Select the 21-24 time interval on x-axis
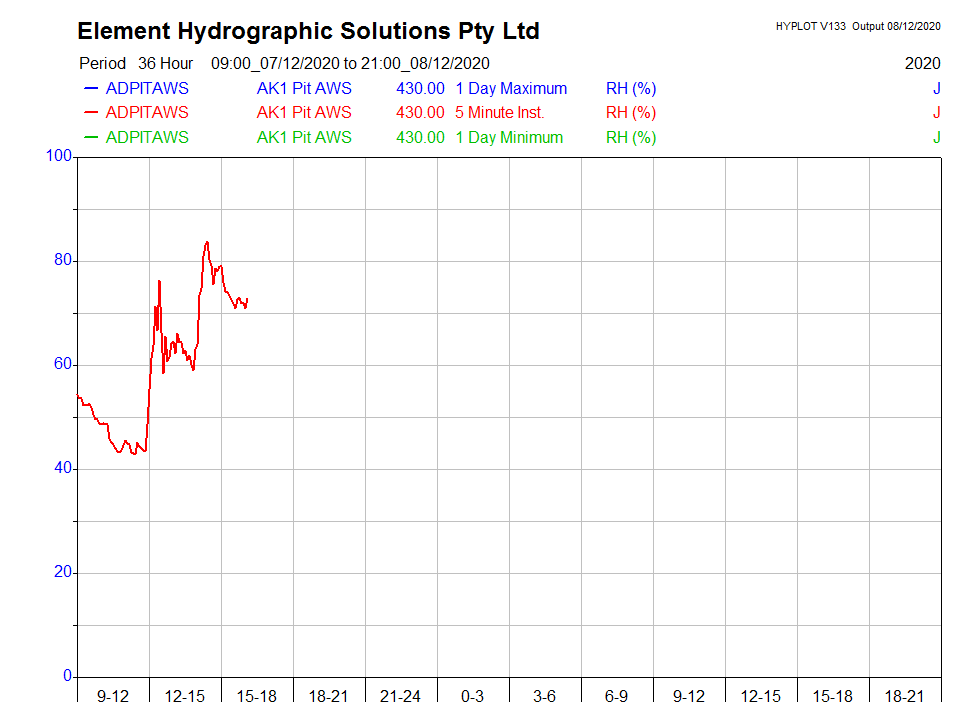 click(401, 696)
